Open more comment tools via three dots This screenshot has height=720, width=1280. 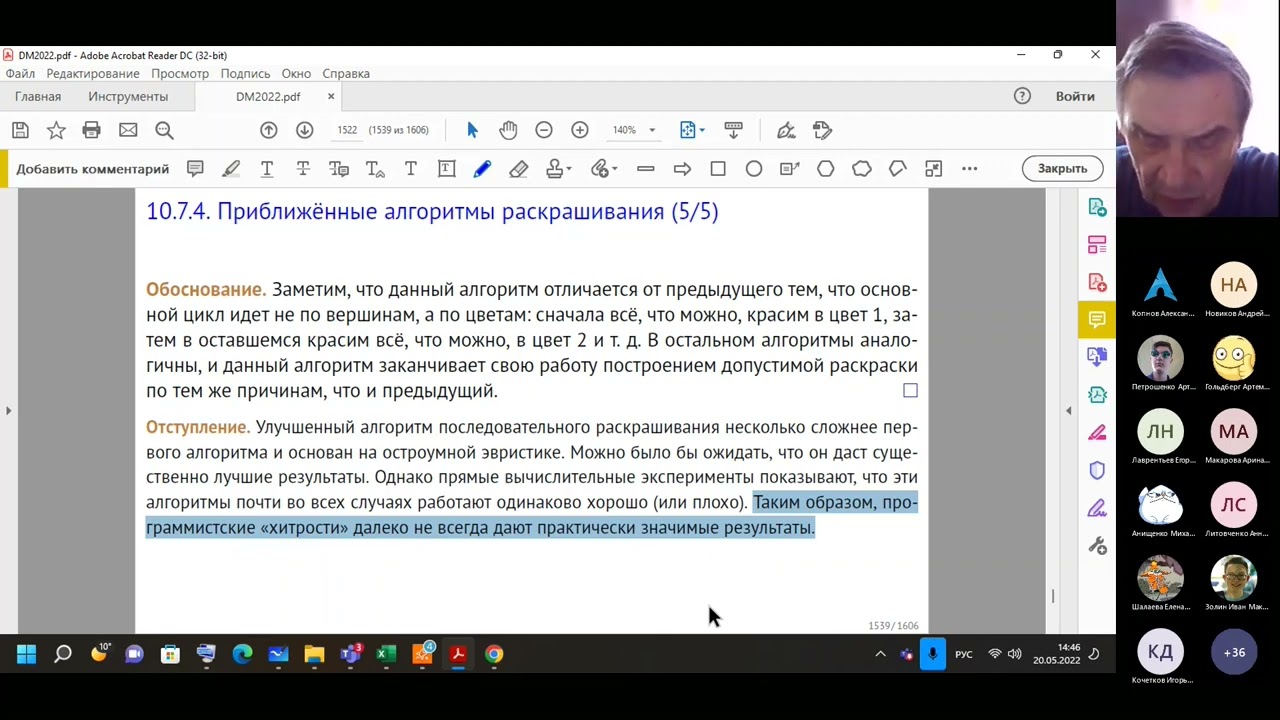pyautogui.click(x=970, y=169)
